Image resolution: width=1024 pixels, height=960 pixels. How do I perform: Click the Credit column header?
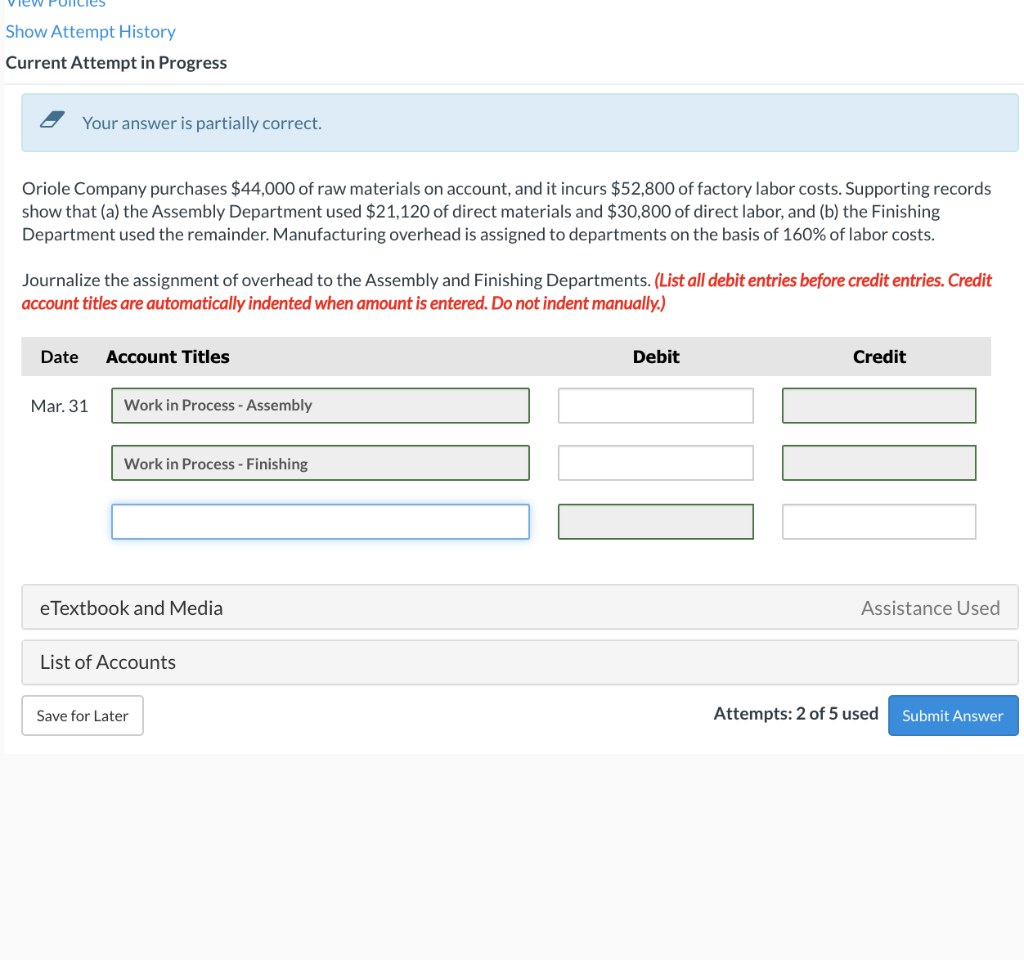[878, 356]
